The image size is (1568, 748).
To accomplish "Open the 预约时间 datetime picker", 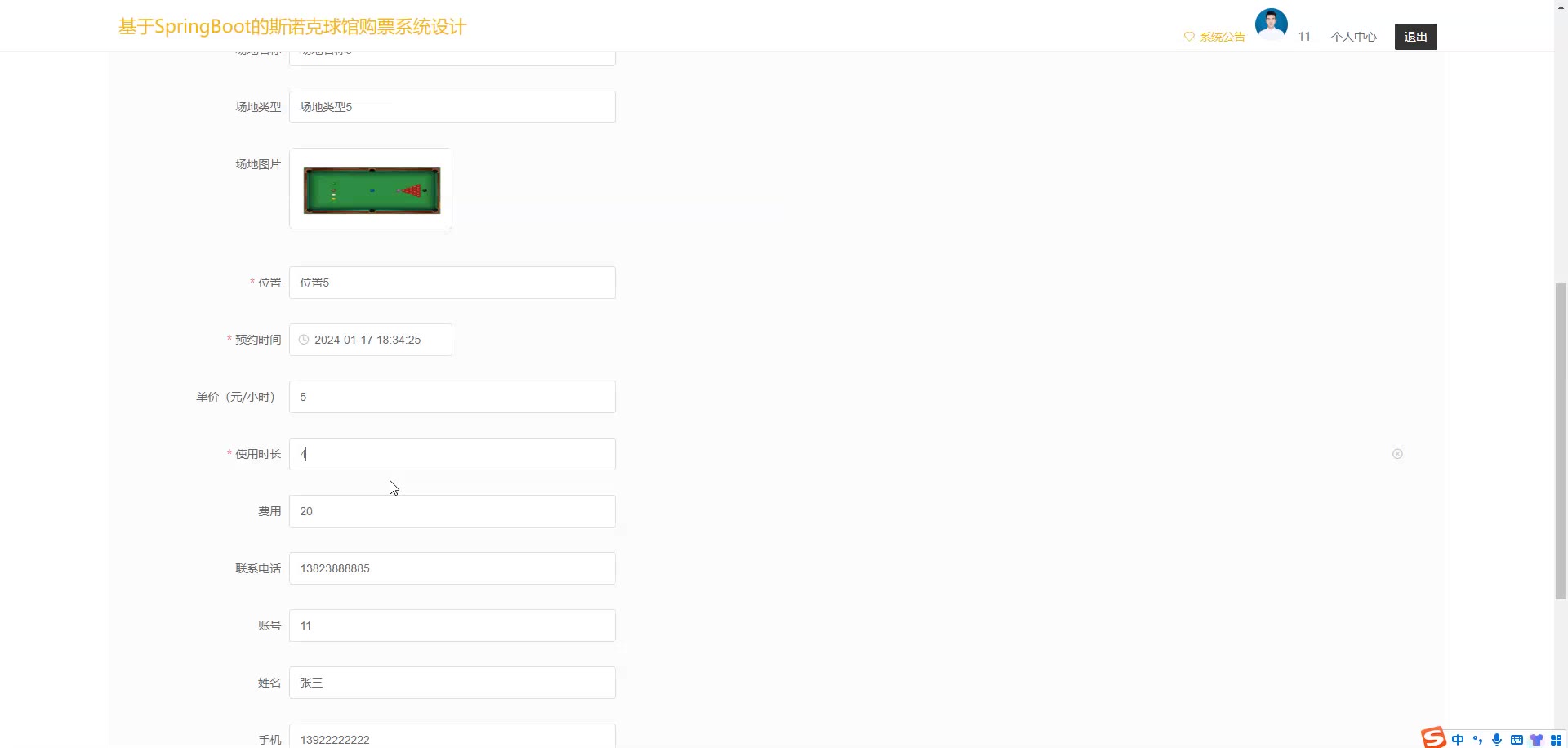I will [370, 340].
